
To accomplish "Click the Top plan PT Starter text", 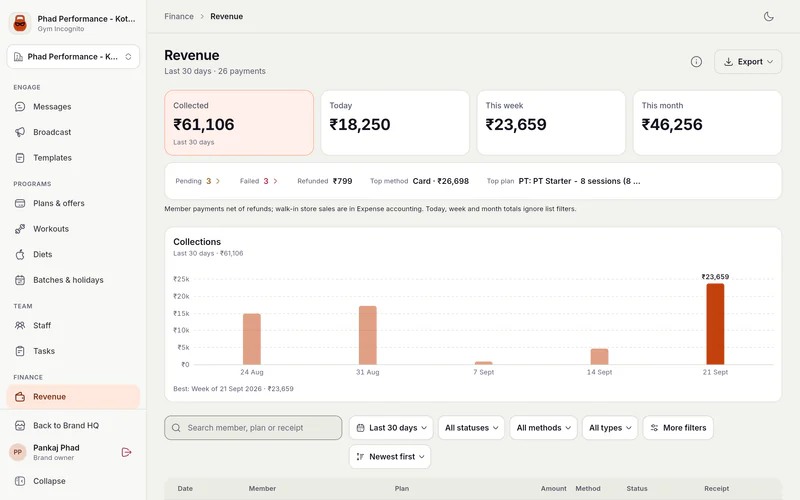I will click(579, 181).
